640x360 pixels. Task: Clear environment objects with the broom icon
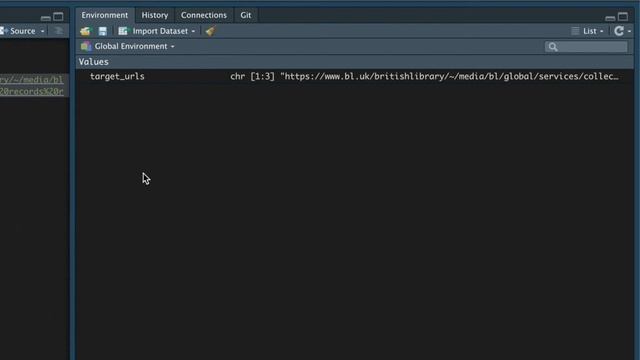pyautogui.click(x=210, y=31)
